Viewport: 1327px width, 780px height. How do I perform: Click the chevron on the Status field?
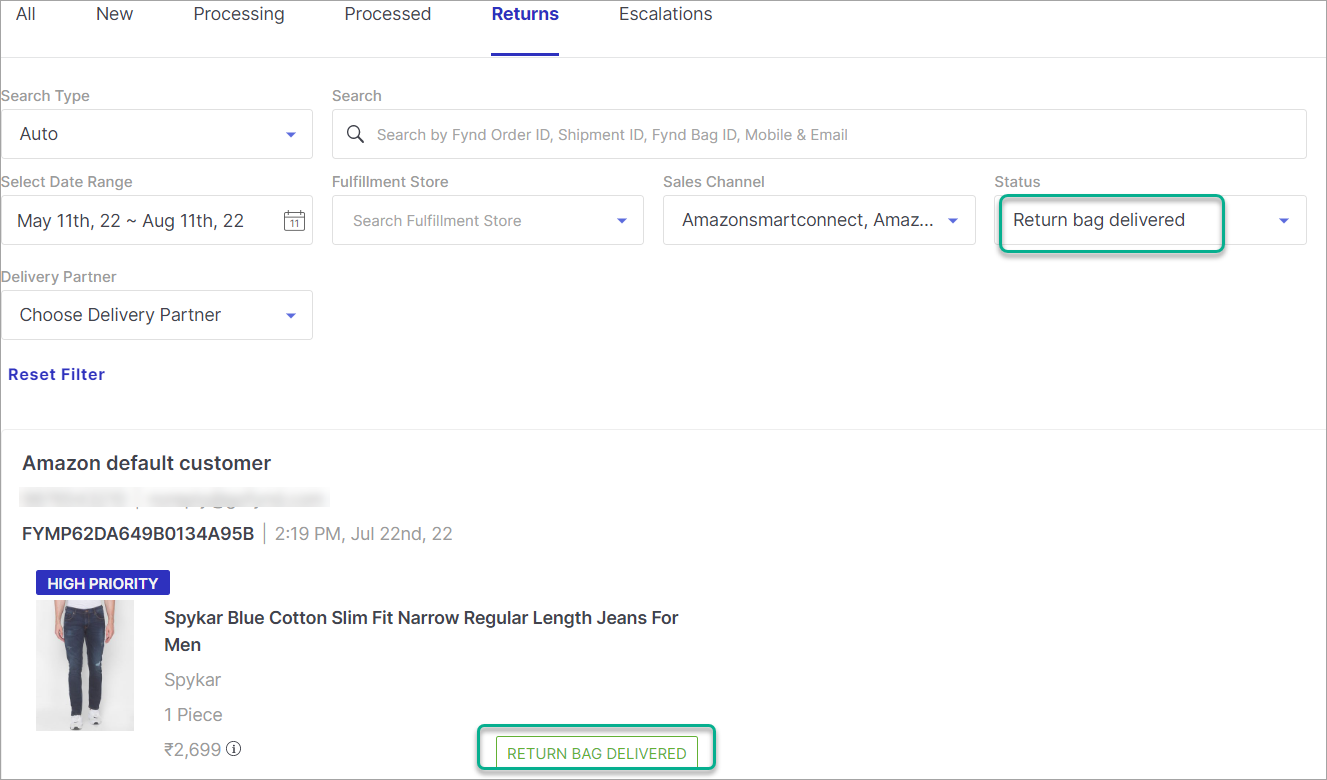click(1286, 220)
